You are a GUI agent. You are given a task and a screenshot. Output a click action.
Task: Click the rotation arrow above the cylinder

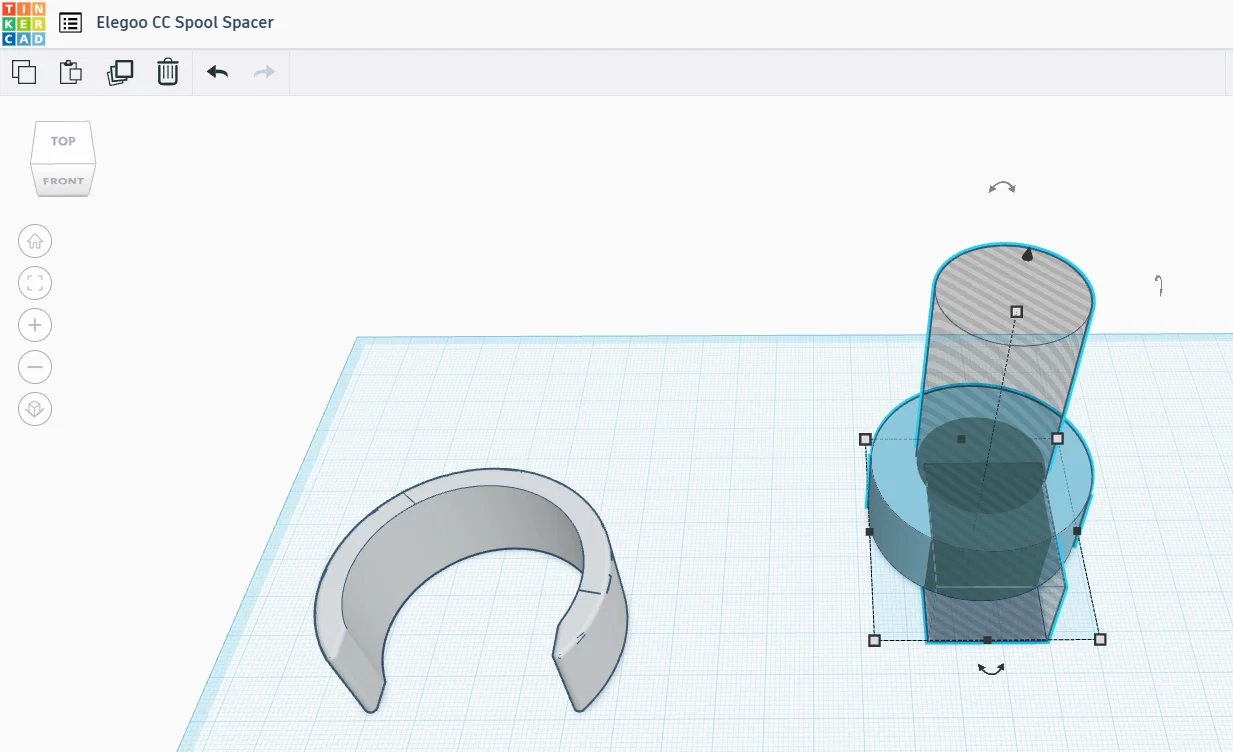point(1002,187)
